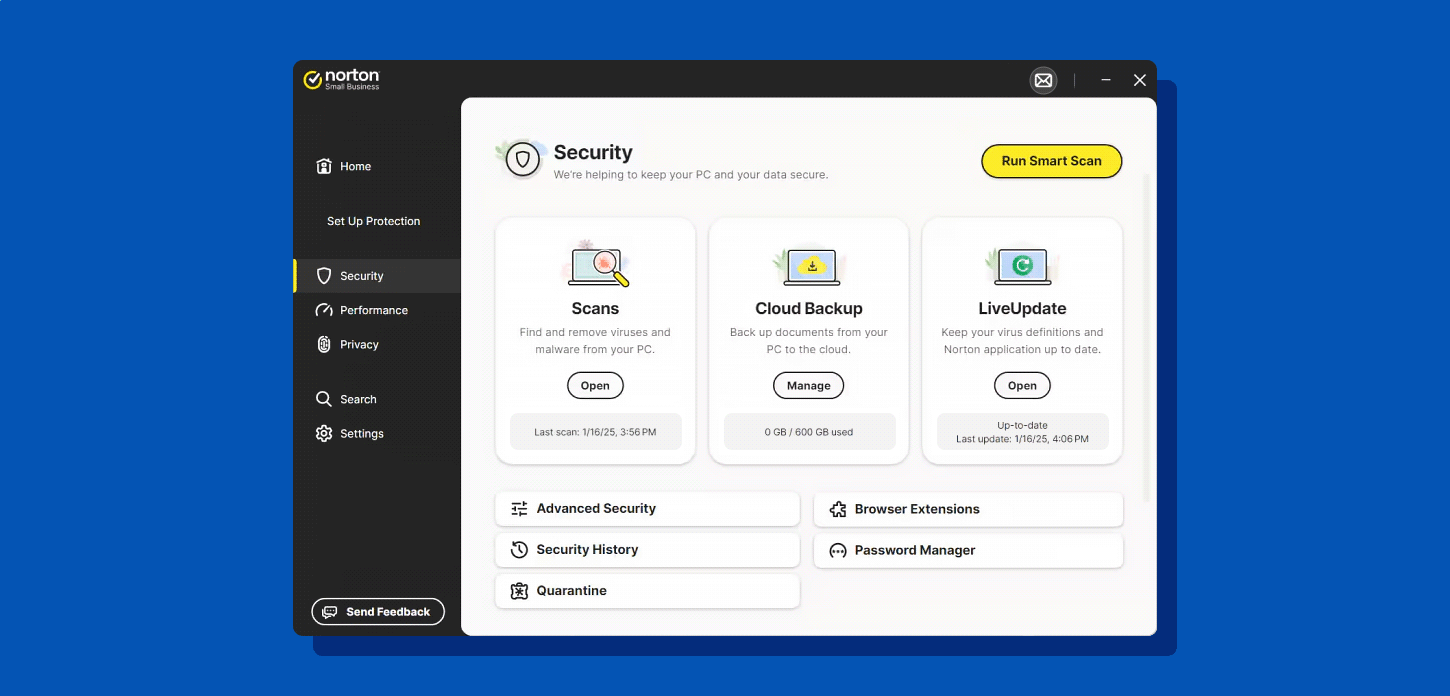Click the Performance gauge icon
Image resolution: width=1450 pixels, height=696 pixels.
coord(323,310)
